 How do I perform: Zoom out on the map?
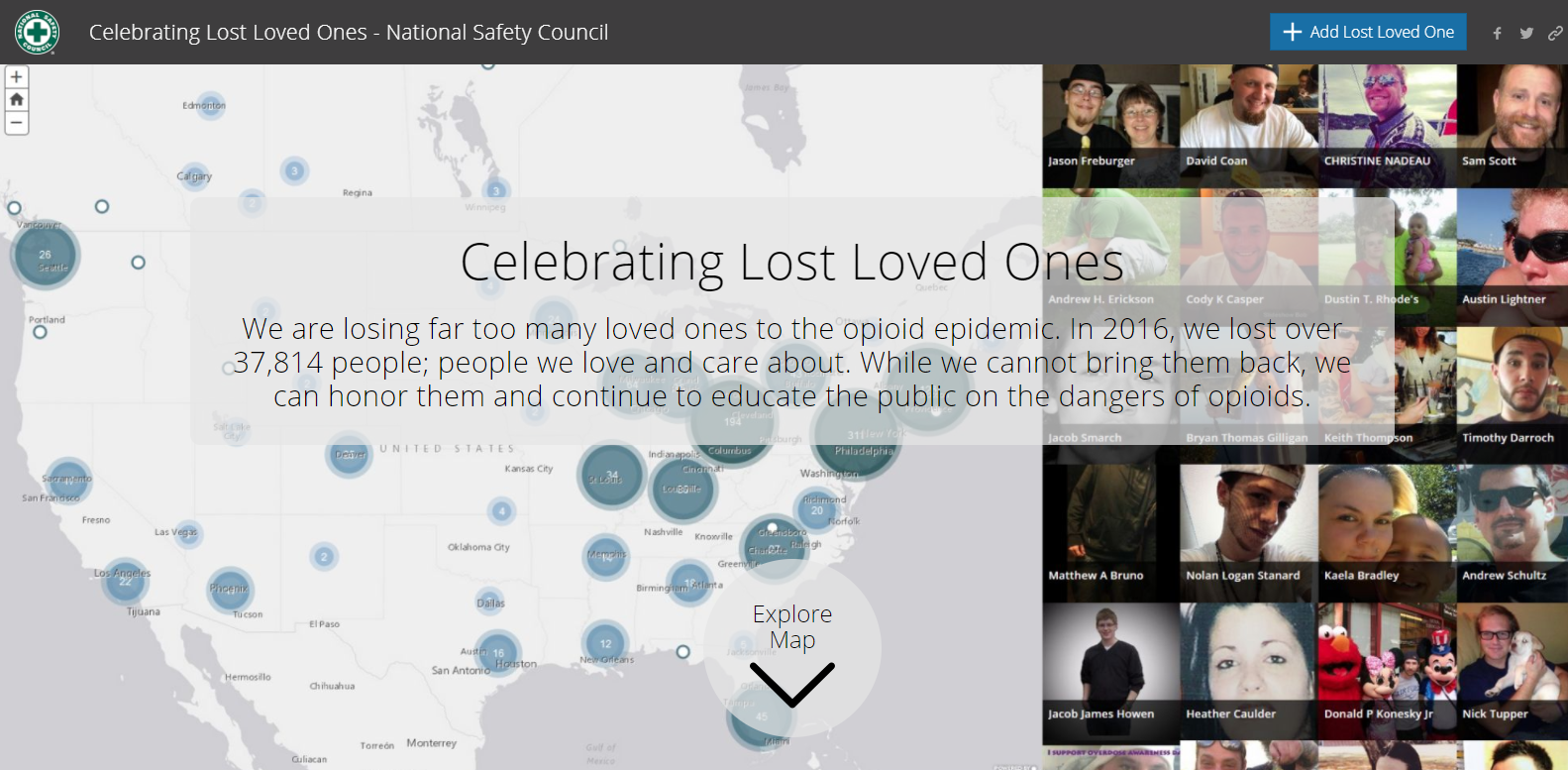16,122
